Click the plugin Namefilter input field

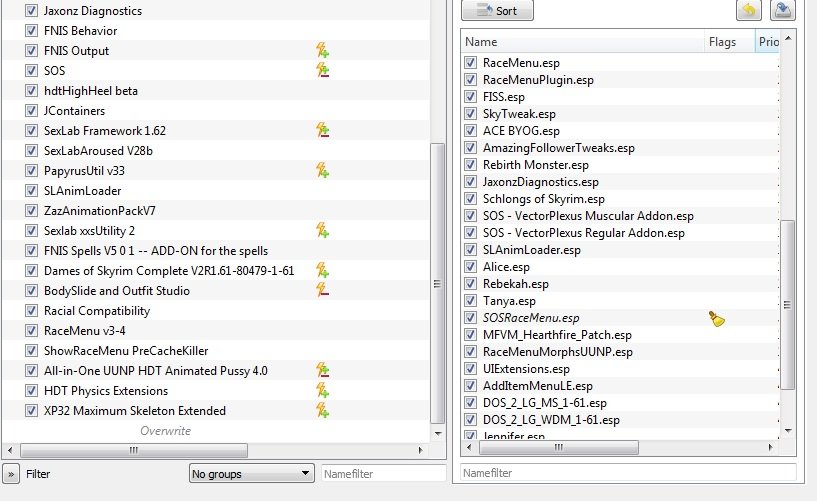pos(628,472)
